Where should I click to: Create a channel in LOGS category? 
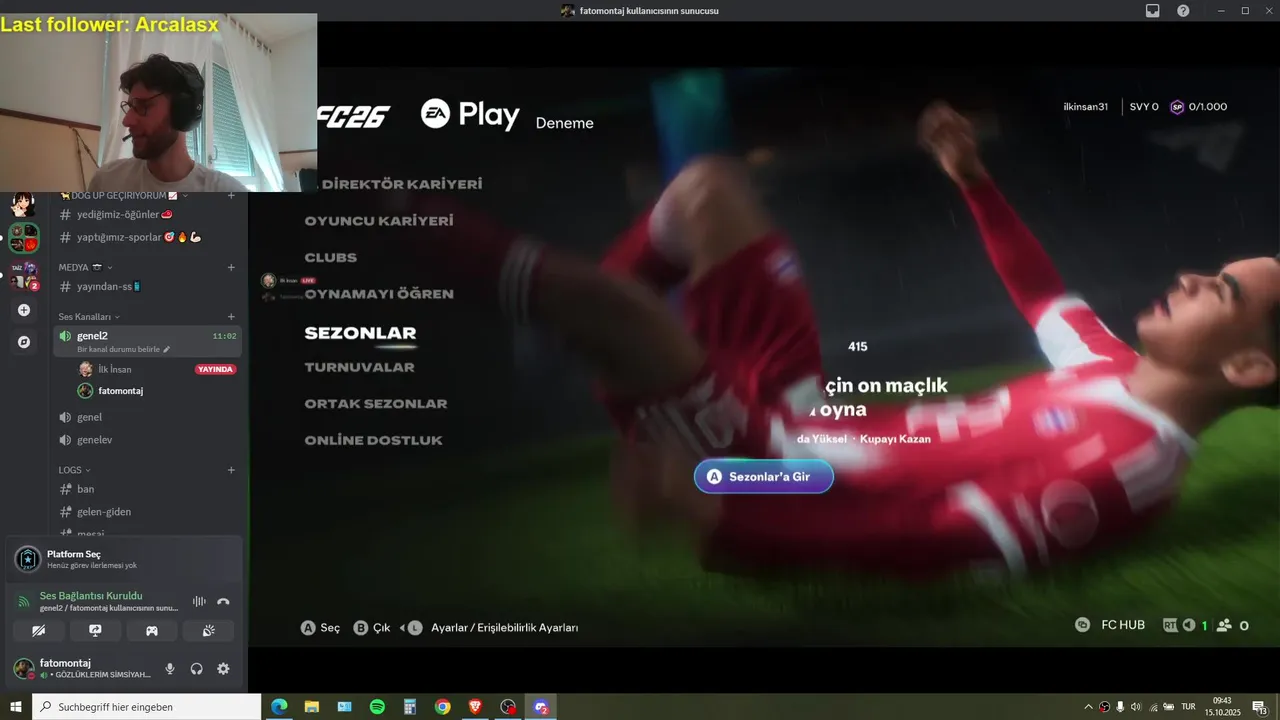pyautogui.click(x=231, y=469)
